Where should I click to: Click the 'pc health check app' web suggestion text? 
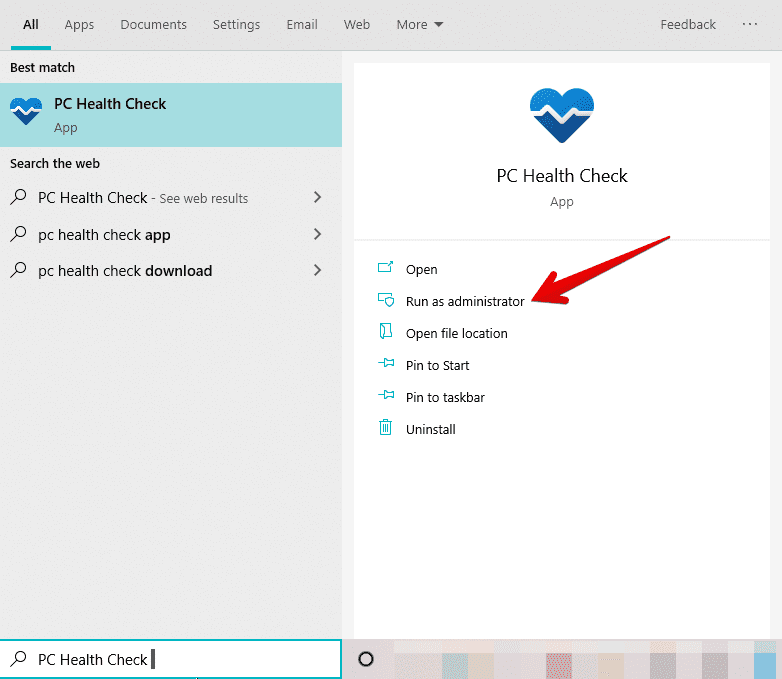[104, 234]
